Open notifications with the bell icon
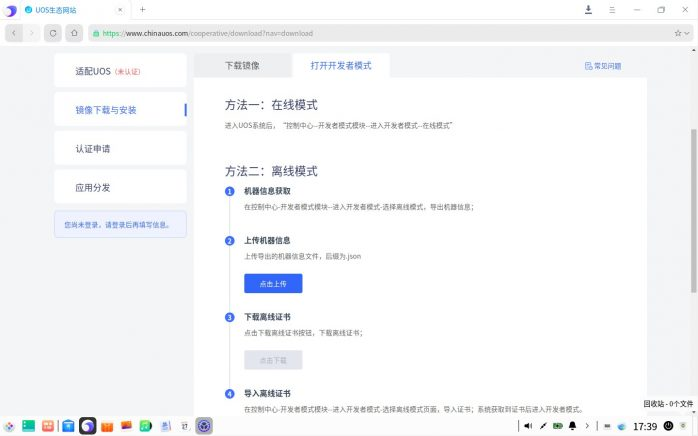Viewport: 698px width, 436px height. tap(572, 426)
